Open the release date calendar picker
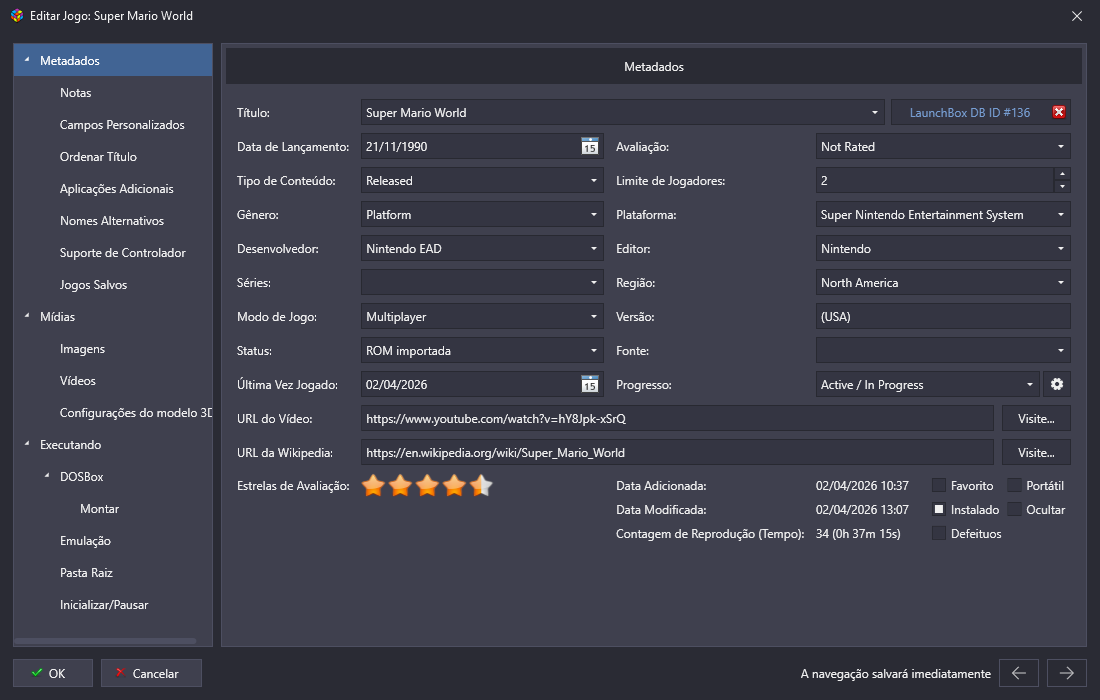Screen dimensions: 1100x700 click(590, 147)
